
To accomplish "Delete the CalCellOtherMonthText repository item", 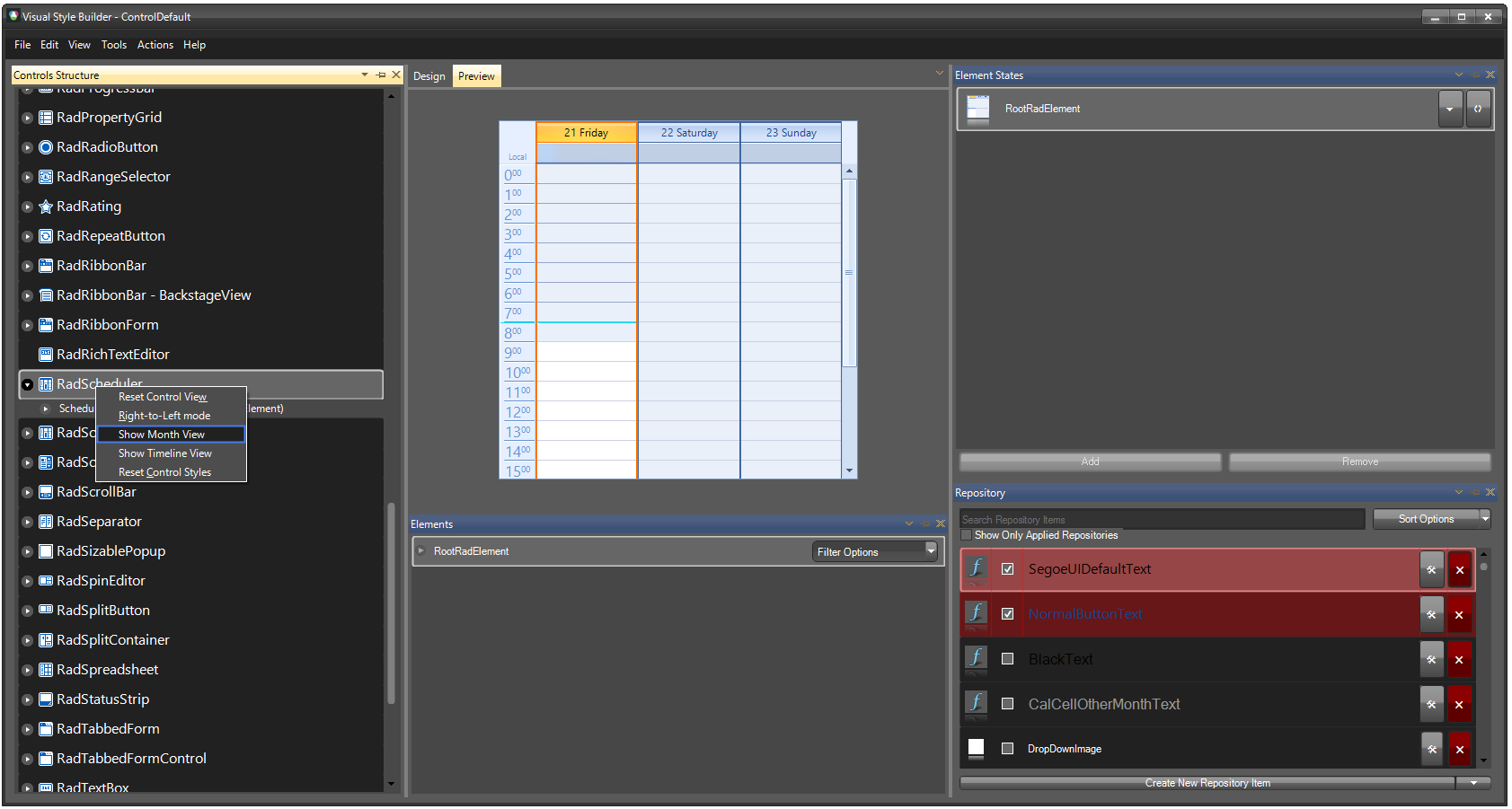I will (1460, 705).
